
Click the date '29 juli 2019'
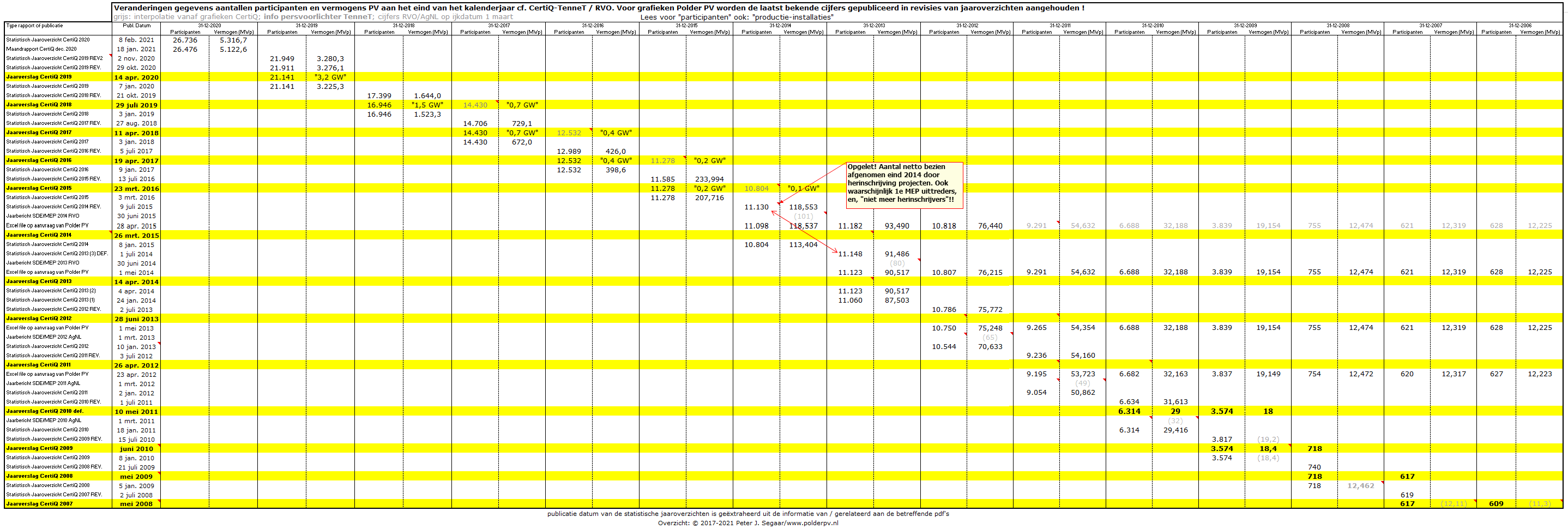pos(136,105)
